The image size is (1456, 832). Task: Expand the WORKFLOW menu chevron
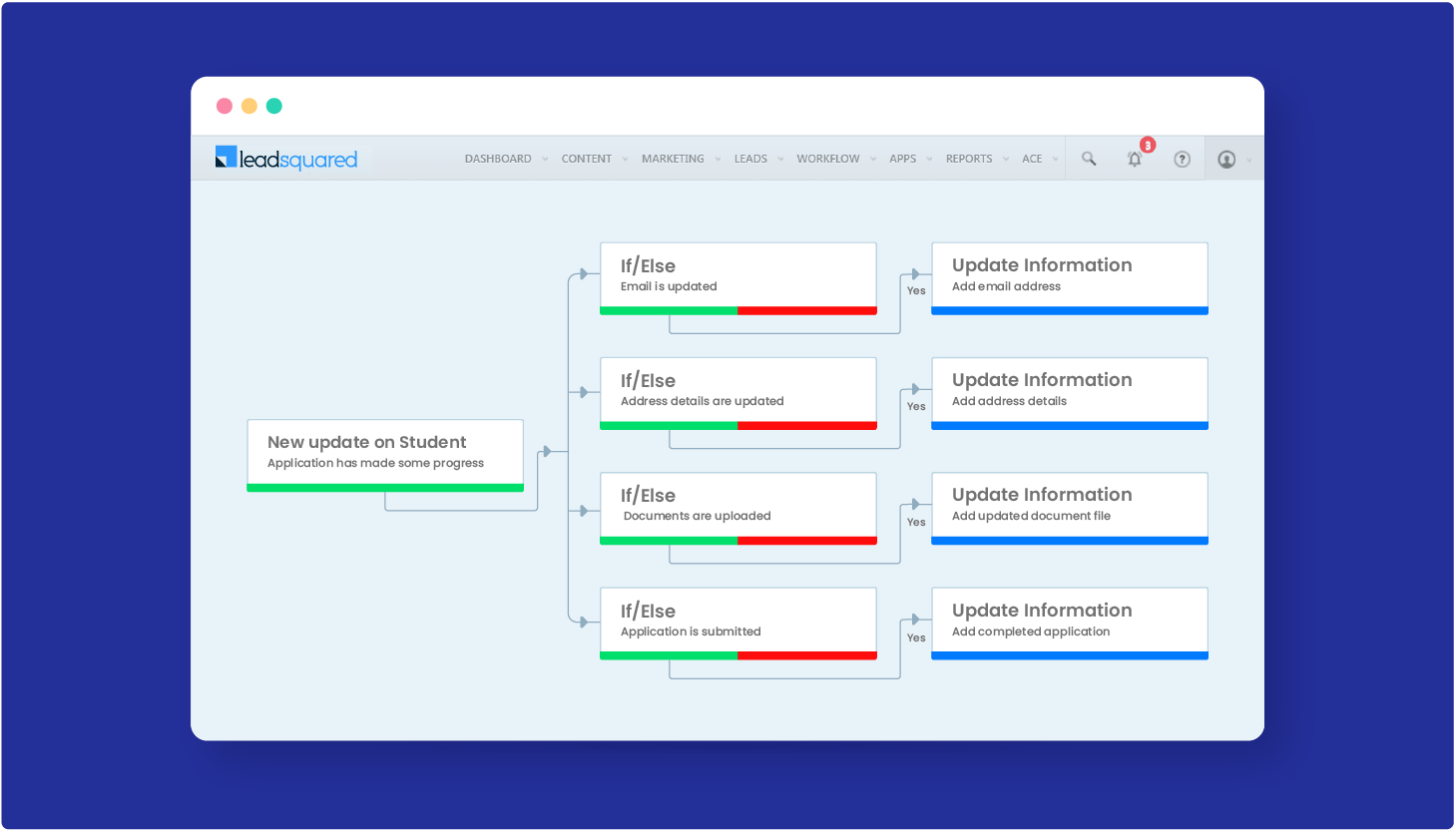(873, 159)
